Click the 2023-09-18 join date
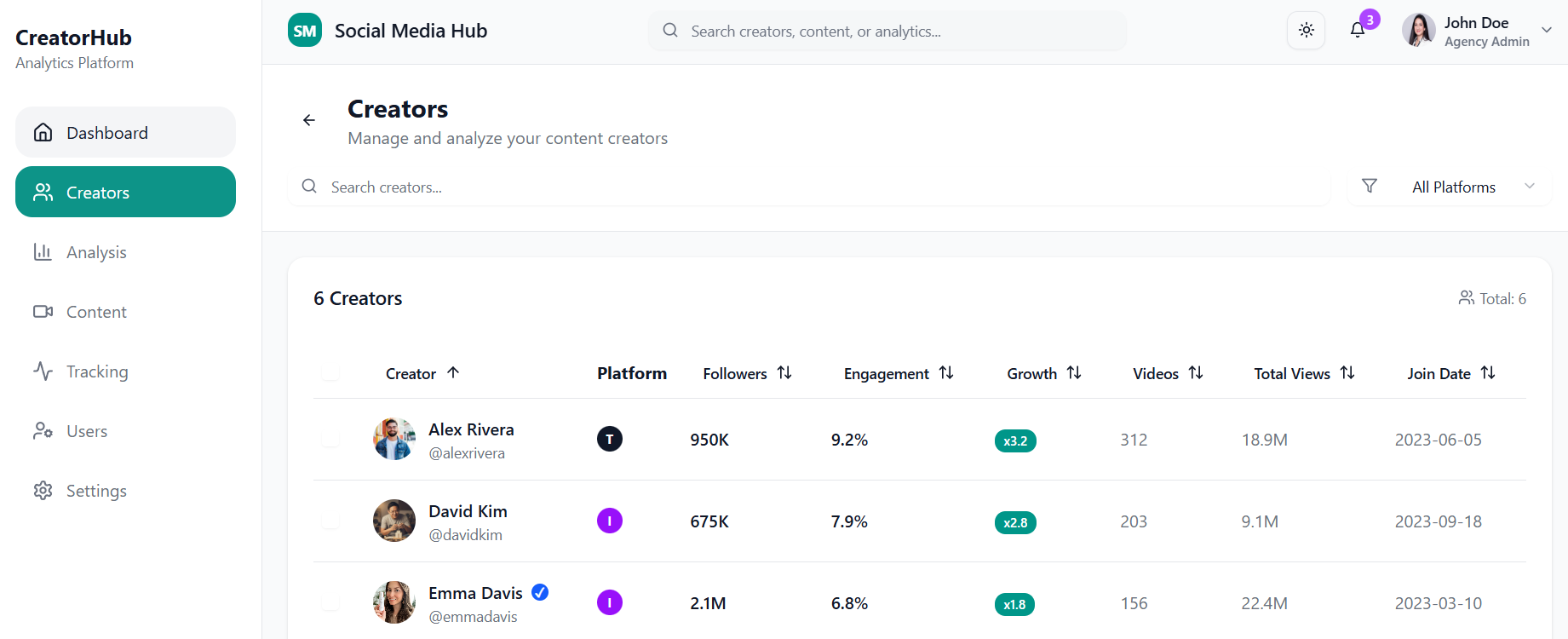 pyautogui.click(x=1438, y=521)
